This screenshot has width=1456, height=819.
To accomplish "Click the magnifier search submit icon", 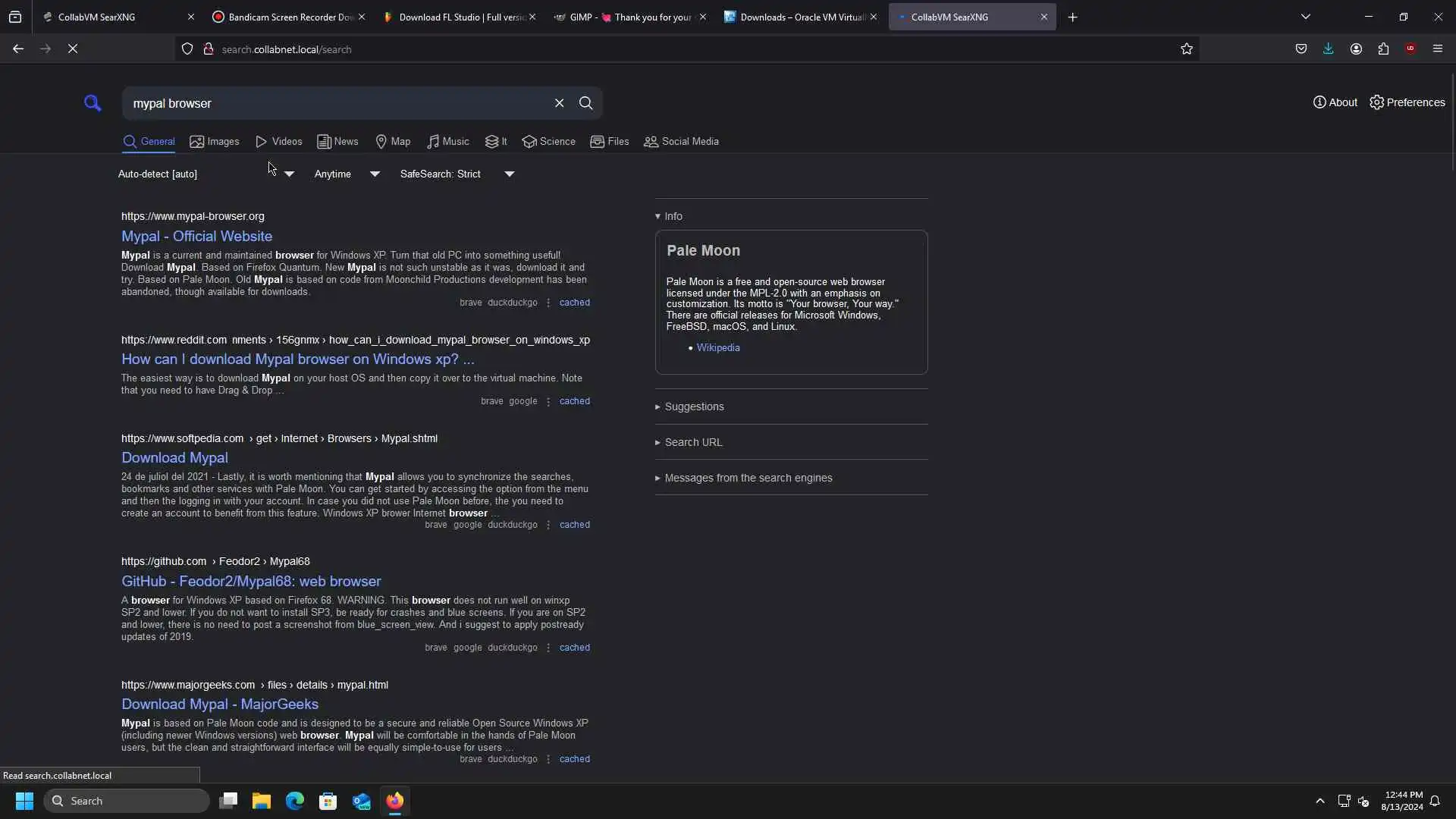I will click(585, 103).
